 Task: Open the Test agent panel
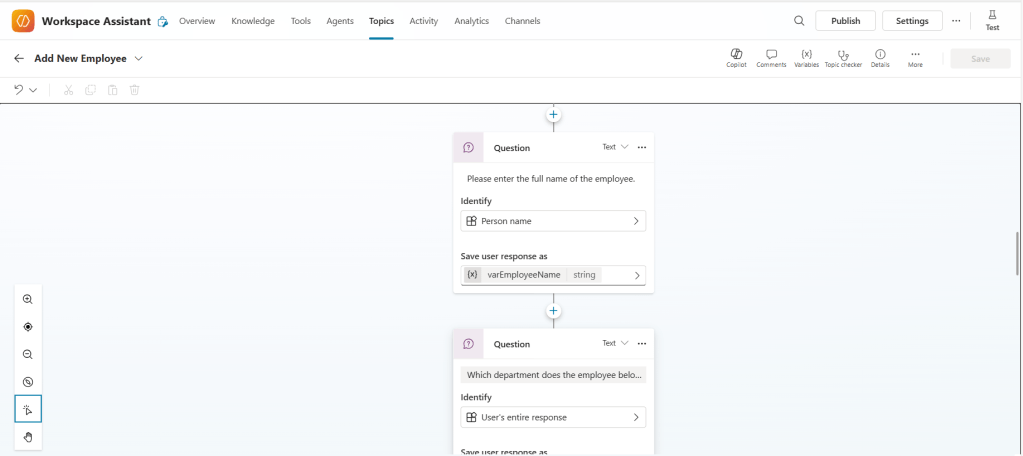[x=992, y=20]
